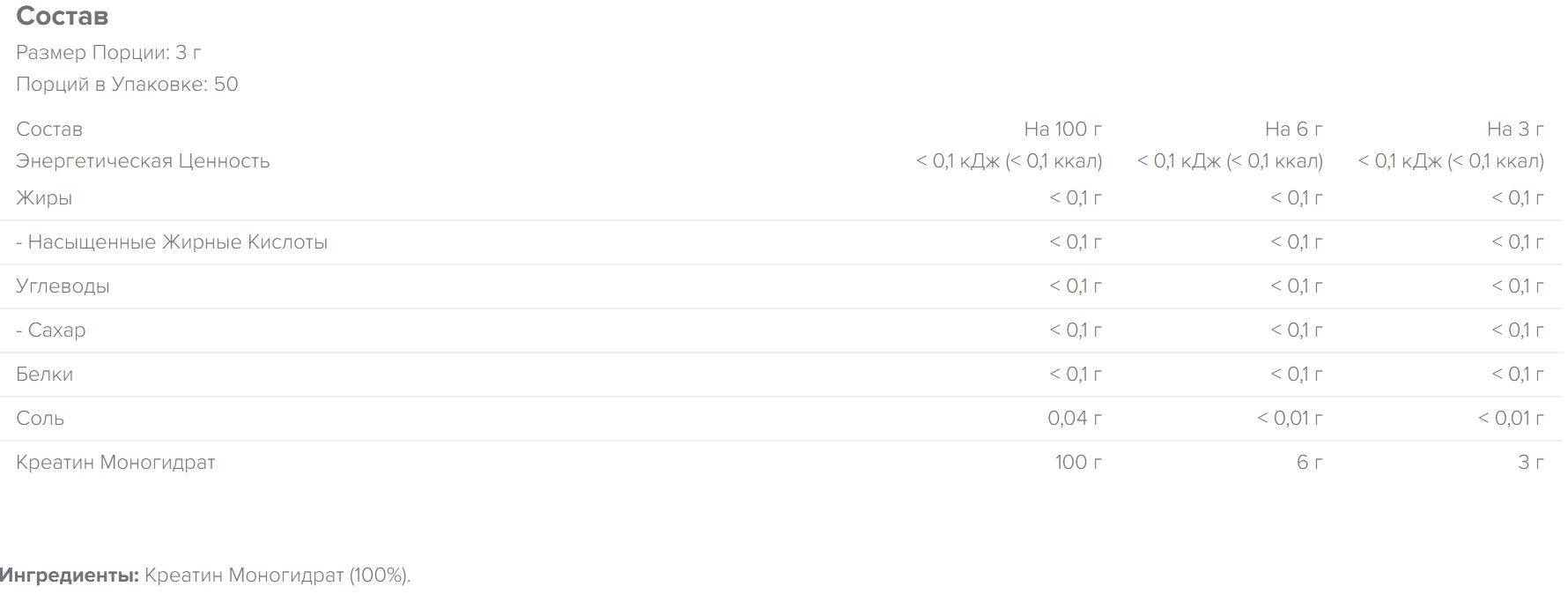The width and height of the screenshot is (1568, 594).
Task: Click the bold Ингредиенты label
Action: (x=70, y=575)
